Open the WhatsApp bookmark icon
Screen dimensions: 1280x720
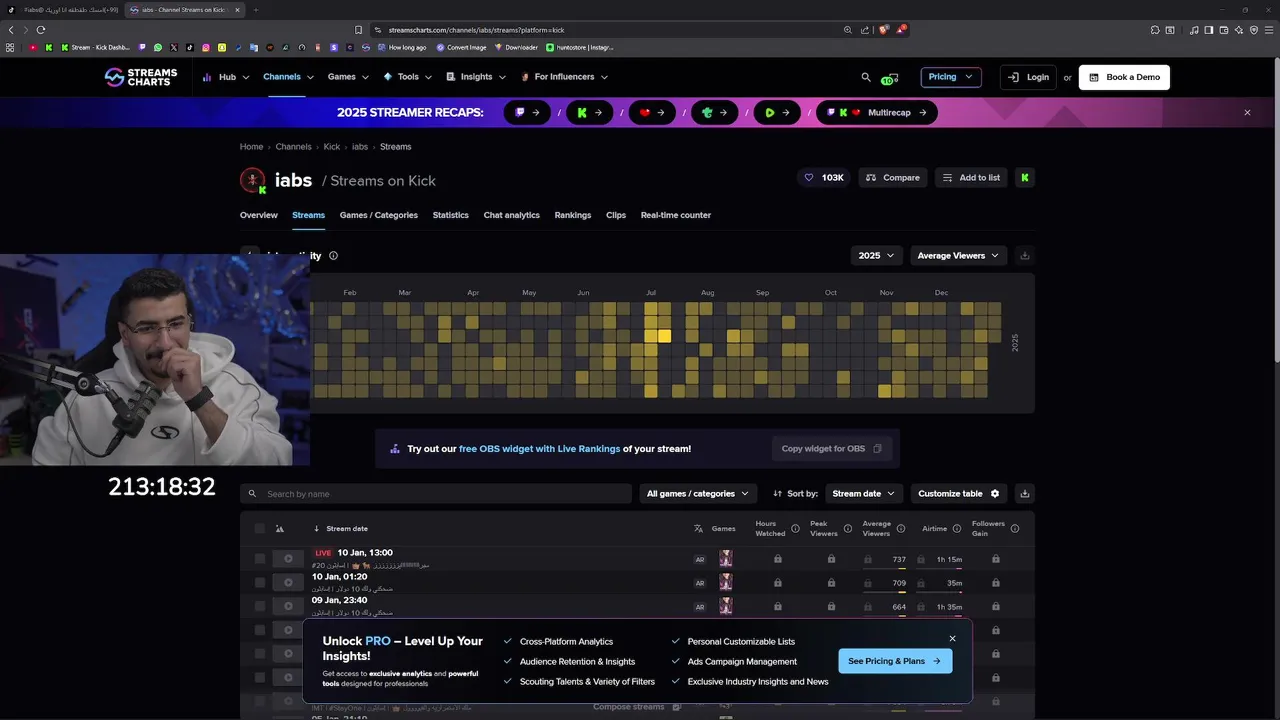pyautogui.click(x=157, y=47)
